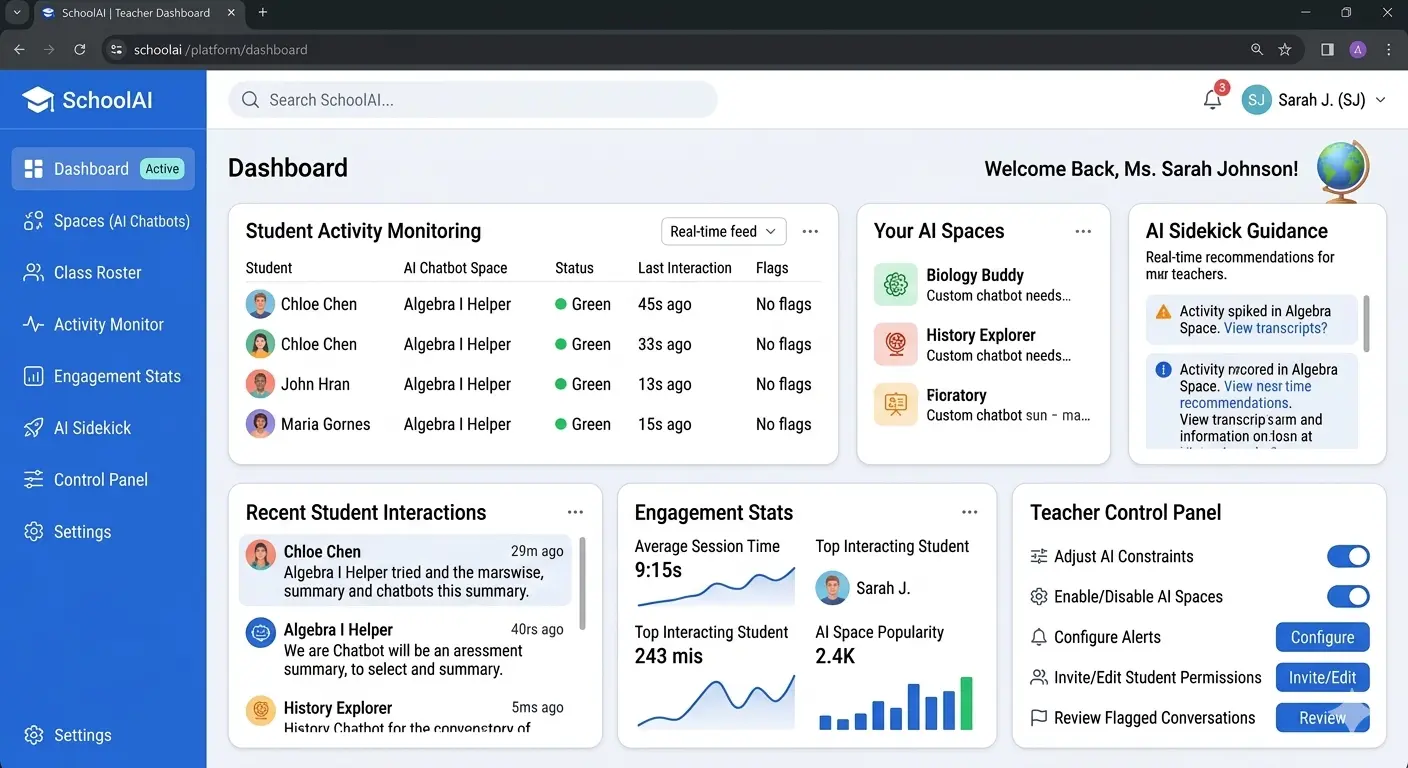Open the Student Activity Monitoring options menu
The width and height of the screenshot is (1408, 768).
click(810, 231)
